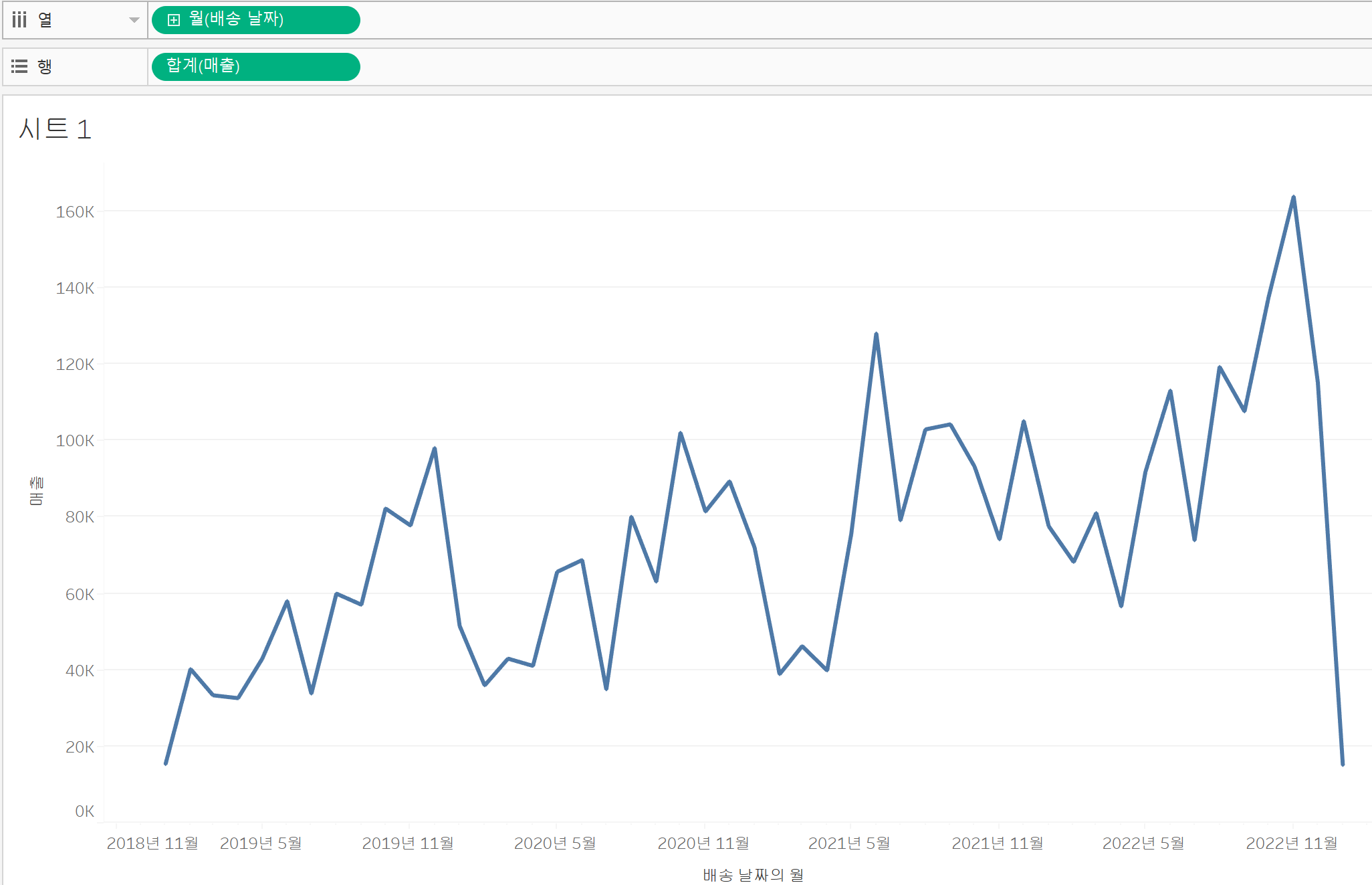1372x885 pixels.
Task: Click the 2020년 5월 axis label
Action: coord(555,843)
